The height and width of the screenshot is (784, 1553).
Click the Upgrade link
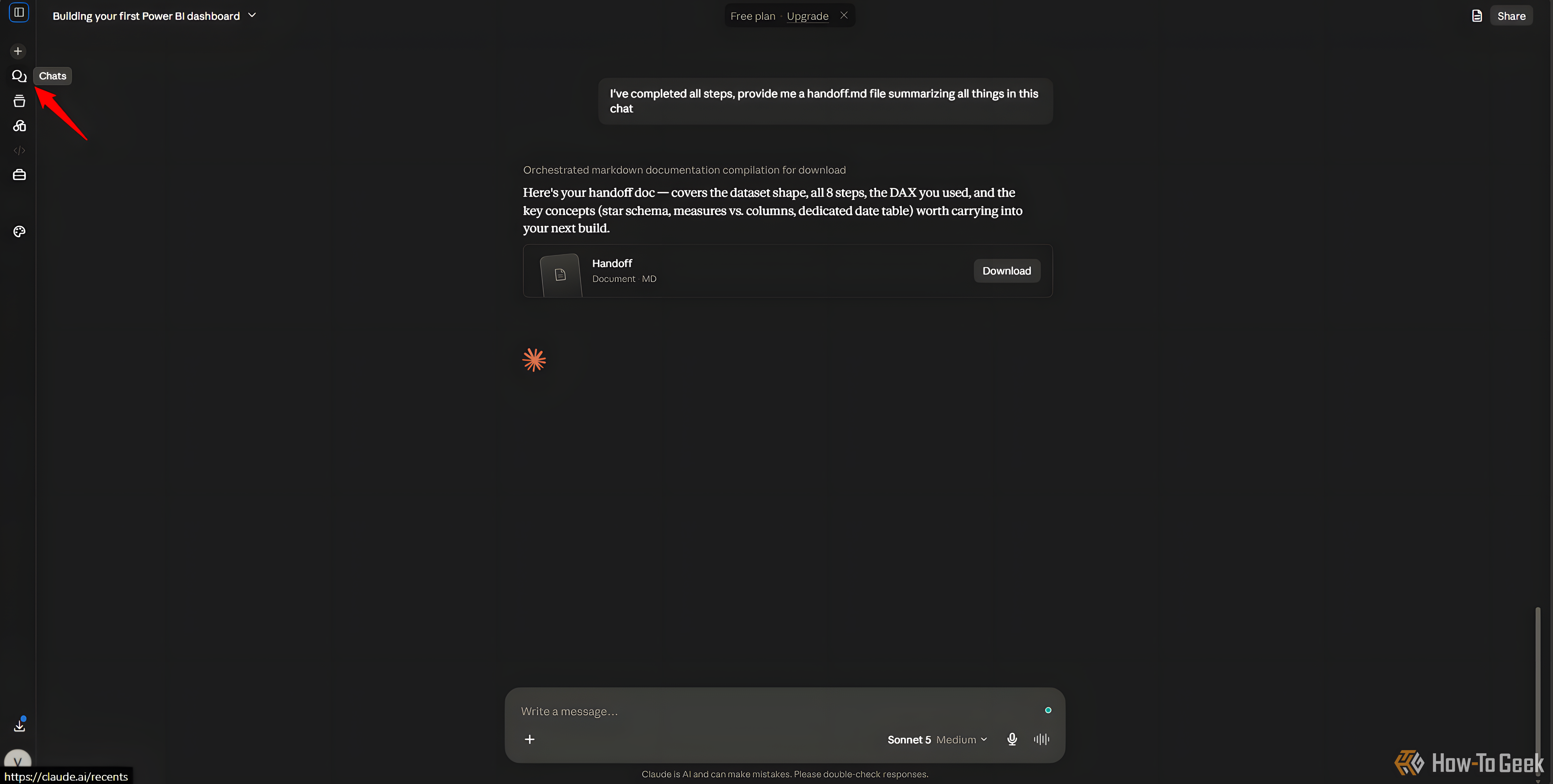point(807,16)
